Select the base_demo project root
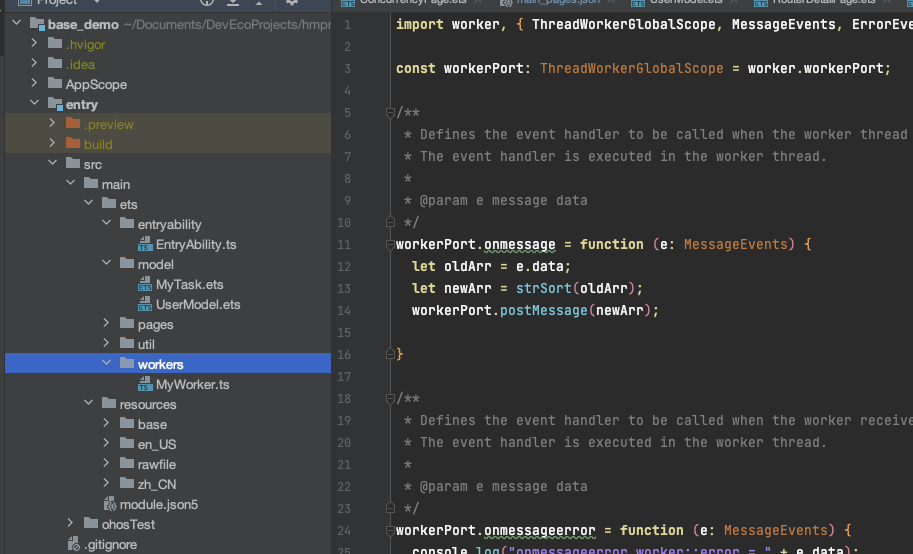The image size is (913, 554). click(x=82, y=24)
